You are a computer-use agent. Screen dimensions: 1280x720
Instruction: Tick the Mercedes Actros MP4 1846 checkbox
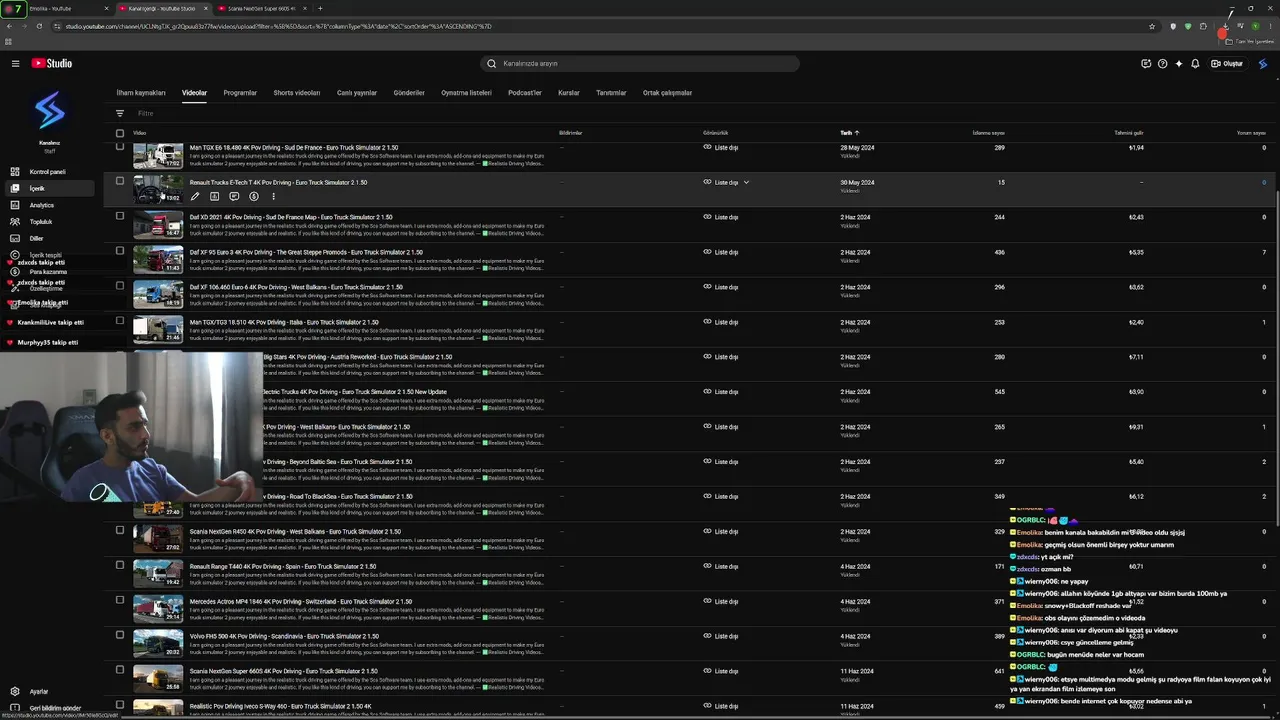120,601
